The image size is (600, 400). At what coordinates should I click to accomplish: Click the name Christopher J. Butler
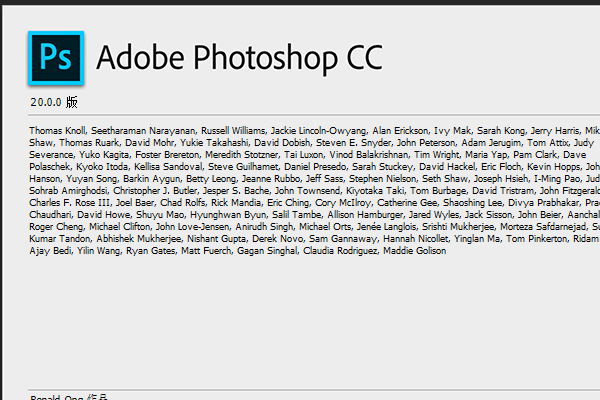pyautogui.click(x=155, y=191)
